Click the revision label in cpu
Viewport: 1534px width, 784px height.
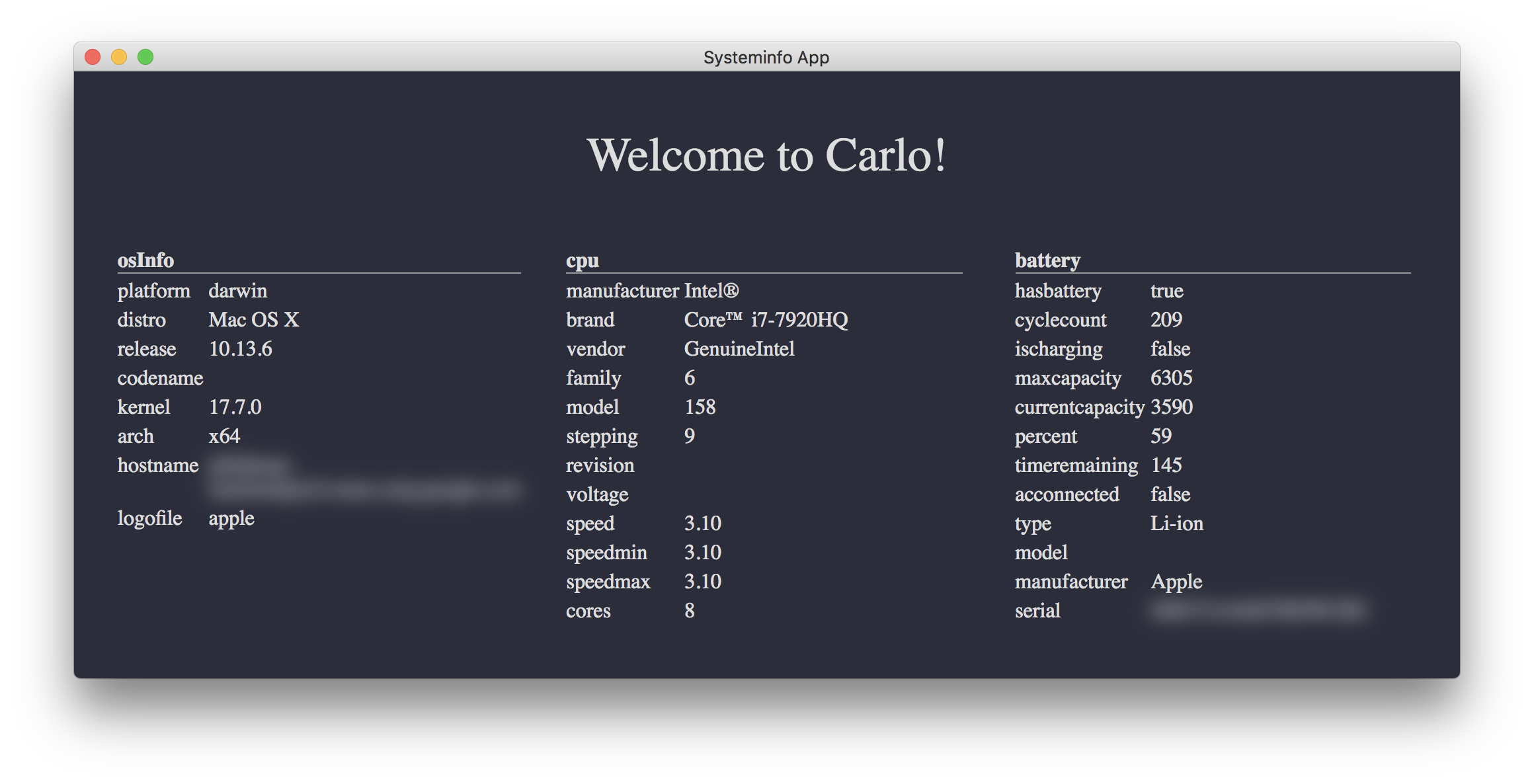pyautogui.click(x=600, y=465)
